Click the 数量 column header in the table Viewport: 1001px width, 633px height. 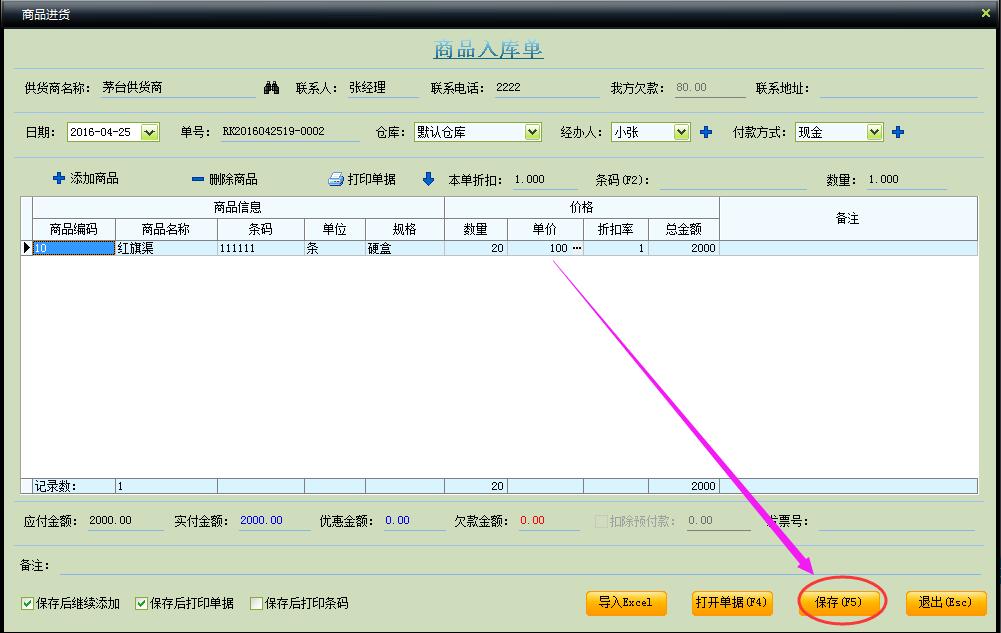[476, 229]
